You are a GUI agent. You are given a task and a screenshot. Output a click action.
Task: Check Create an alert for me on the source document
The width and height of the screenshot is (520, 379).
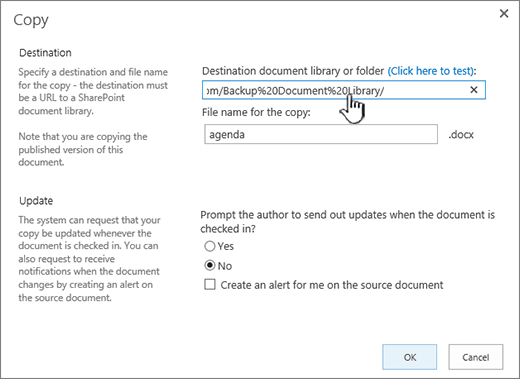point(210,285)
